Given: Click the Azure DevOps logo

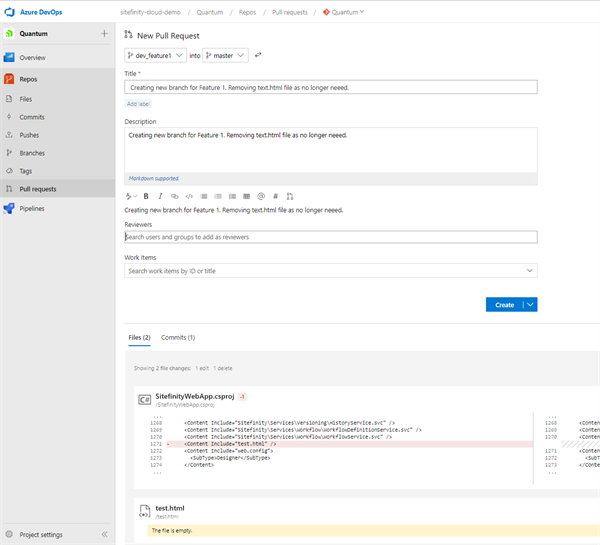Looking at the screenshot, I should point(10,12).
